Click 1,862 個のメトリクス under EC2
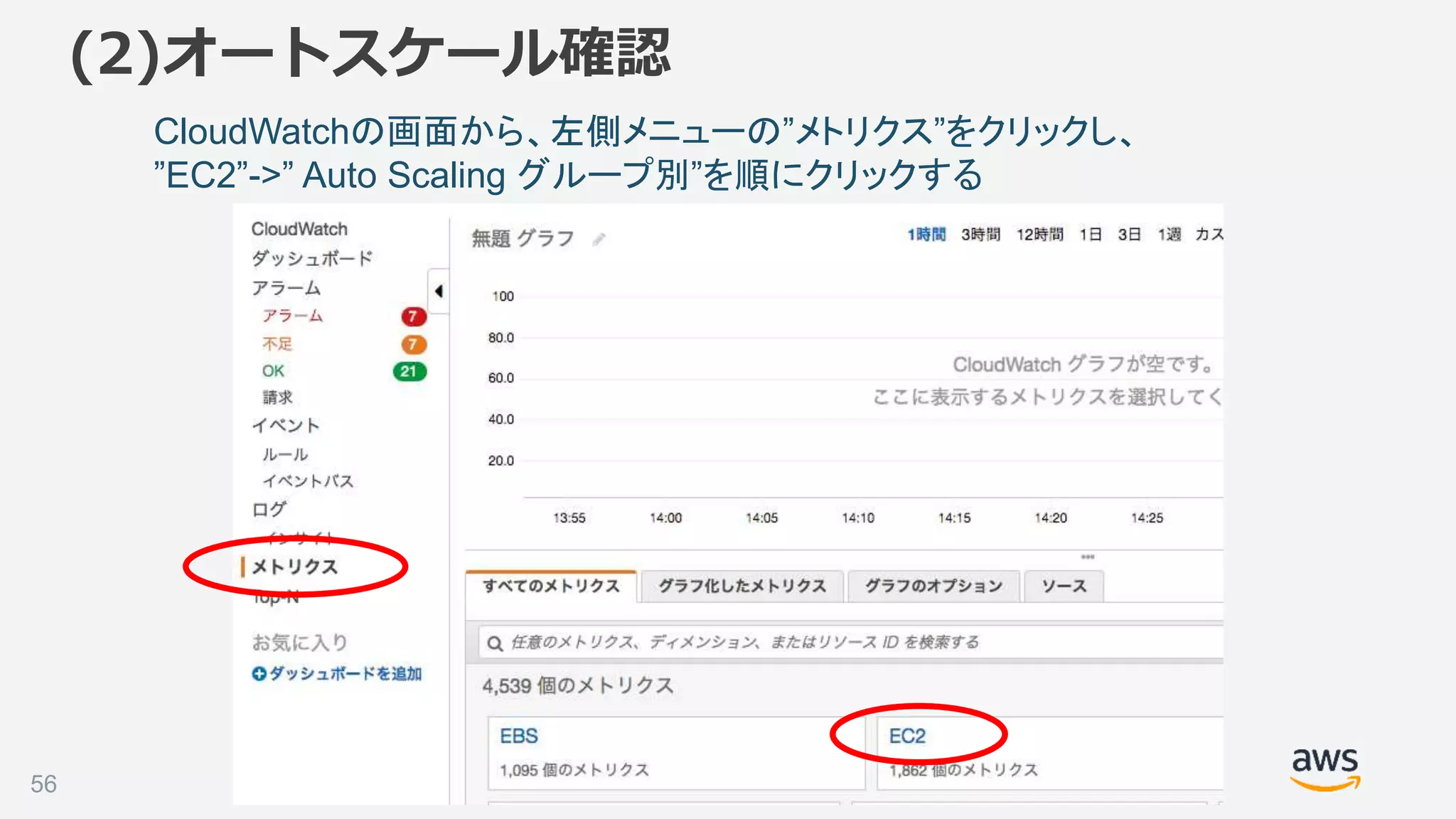Image resolution: width=1456 pixels, height=819 pixels. 963,770
